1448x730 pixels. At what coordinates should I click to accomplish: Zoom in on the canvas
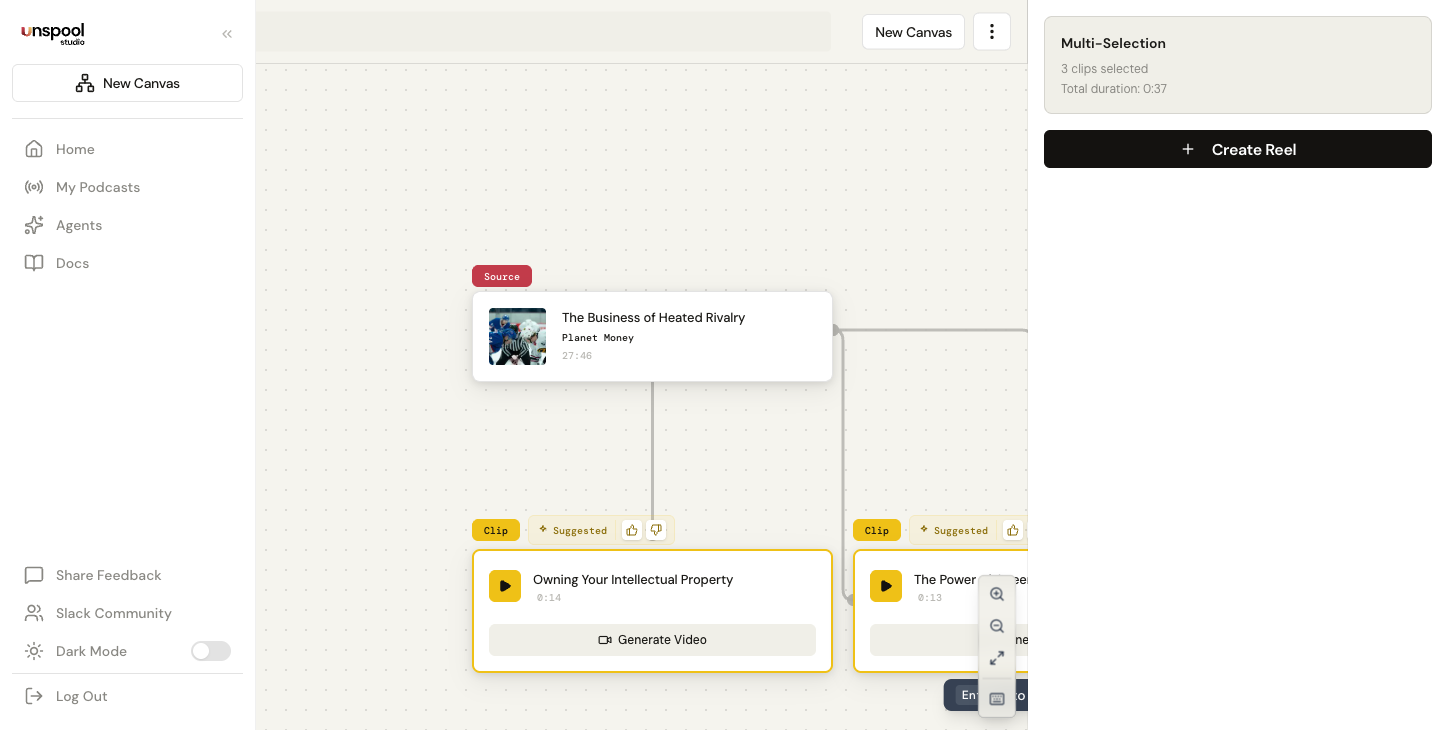[x=996, y=594]
